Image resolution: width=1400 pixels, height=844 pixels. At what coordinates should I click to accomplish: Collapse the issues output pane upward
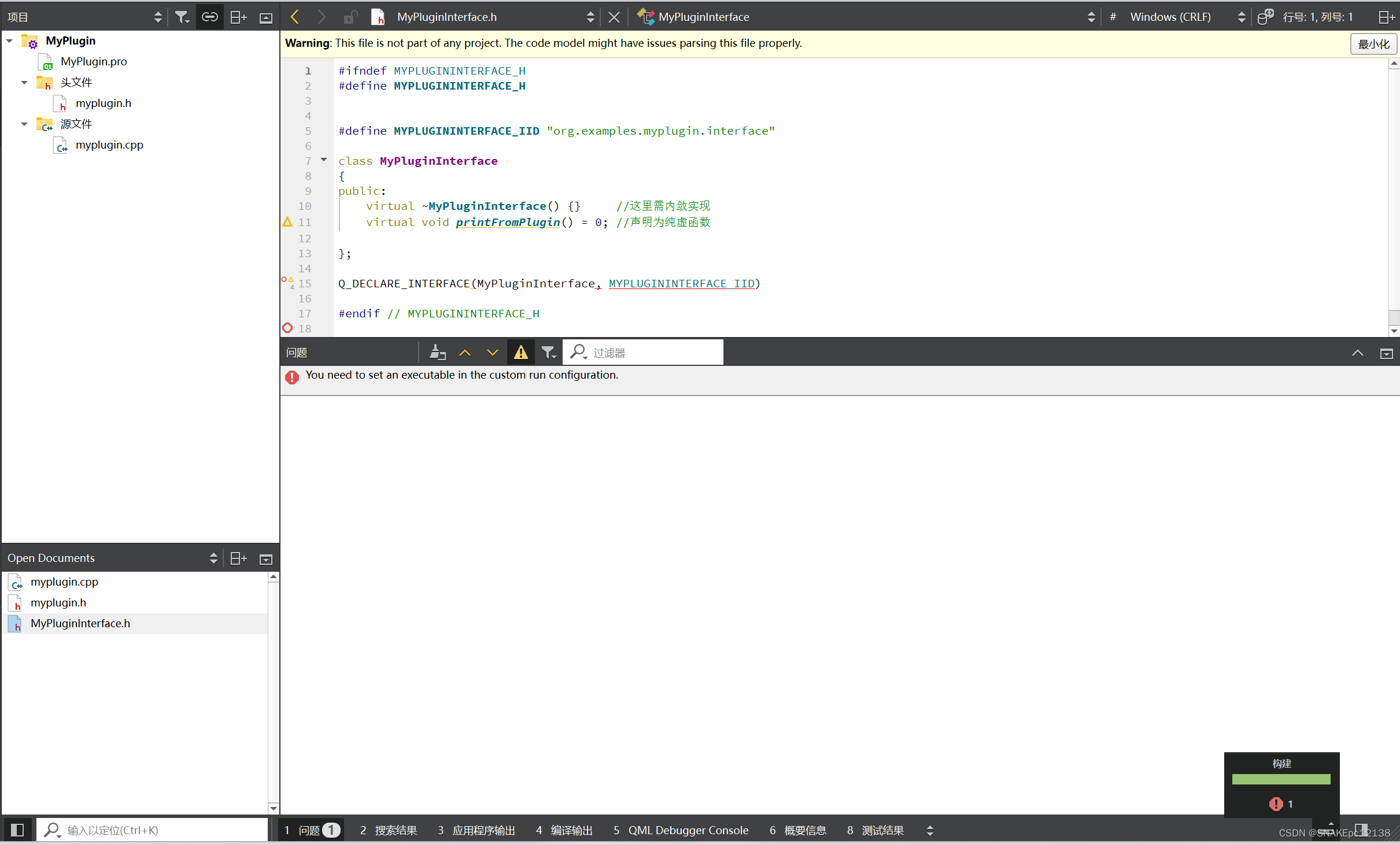[1358, 353]
